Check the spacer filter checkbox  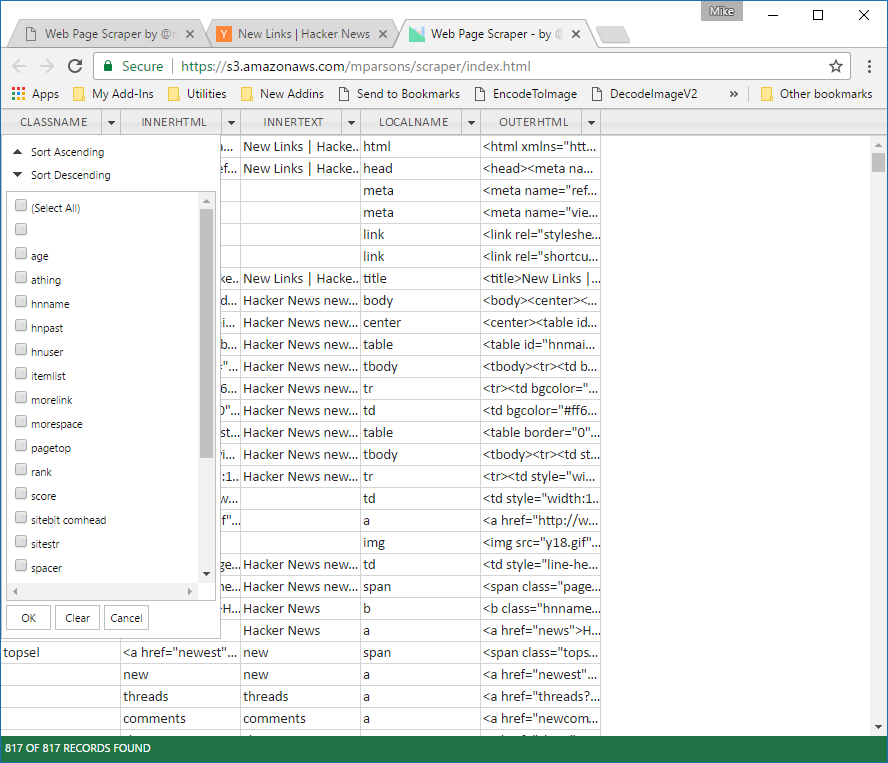coord(21,565)
